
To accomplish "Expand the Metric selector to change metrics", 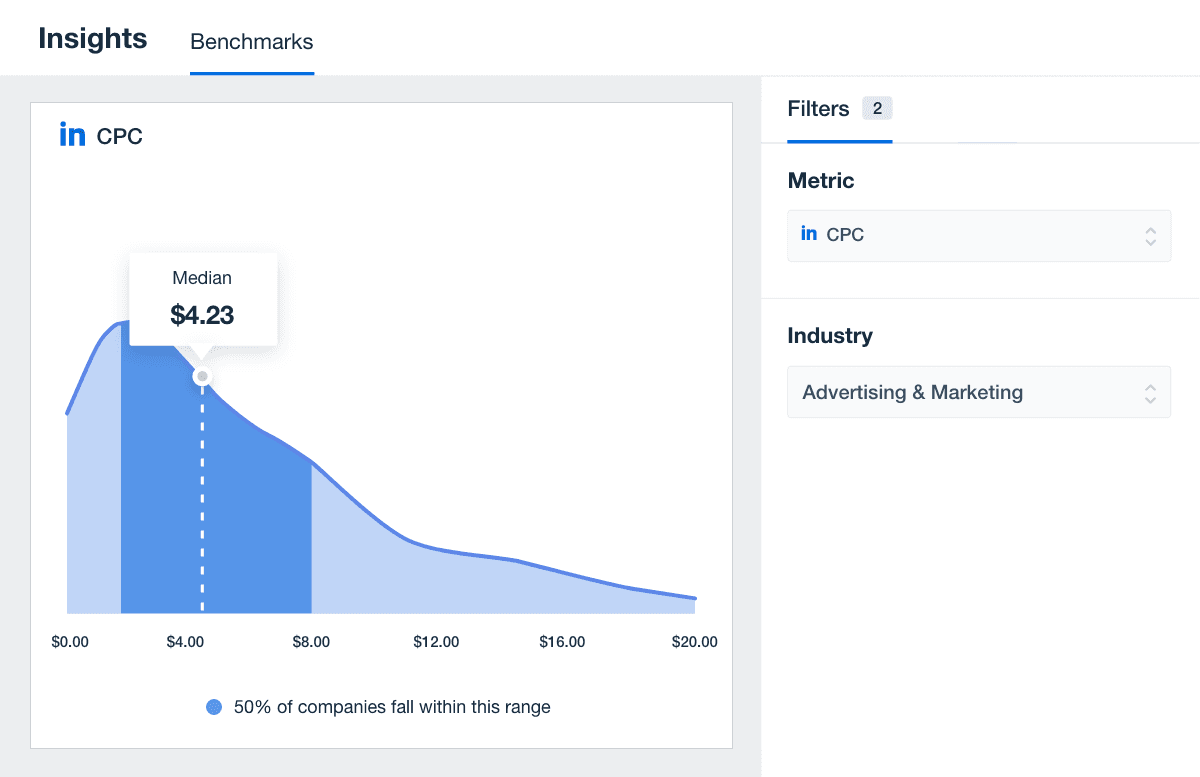I will 978,235.
